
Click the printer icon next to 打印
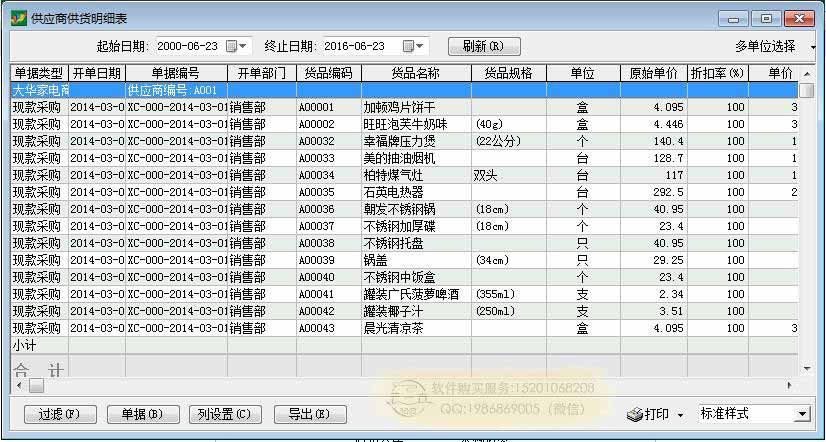point(634,414)
